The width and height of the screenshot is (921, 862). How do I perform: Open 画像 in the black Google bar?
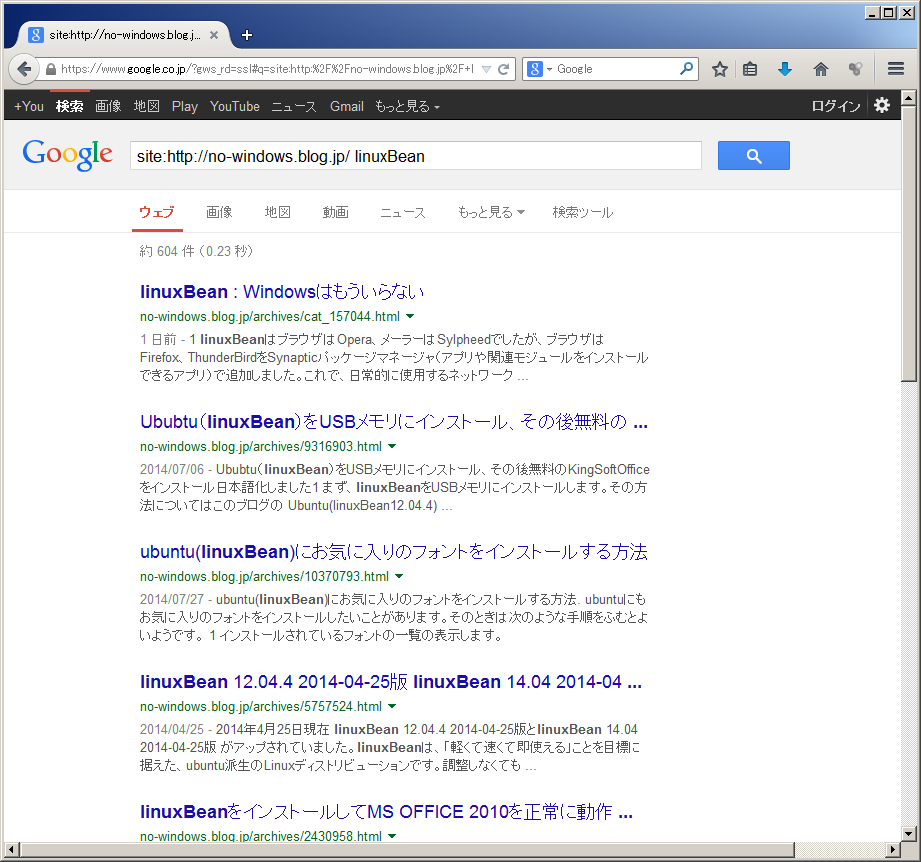tap(108, 106)
